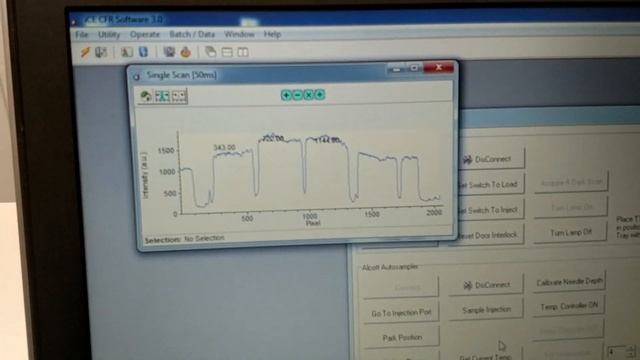Click the cursor-lines icon in the Single Scan toolbar

[162, 96]
